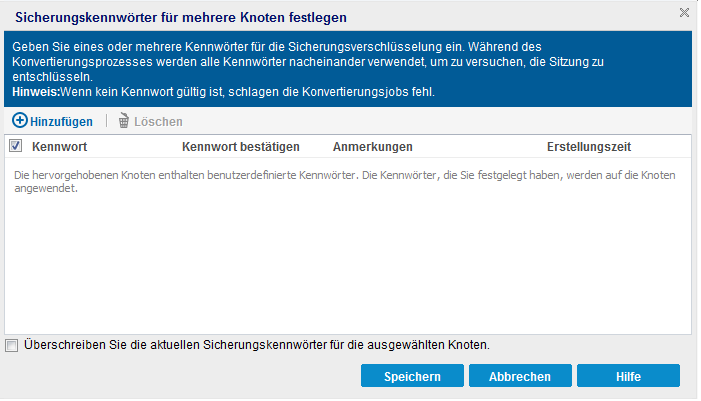This screenshot has height=401, width=701.
Task: Toggle the select-all checkbox in the table header
Action: coord(15,146)
